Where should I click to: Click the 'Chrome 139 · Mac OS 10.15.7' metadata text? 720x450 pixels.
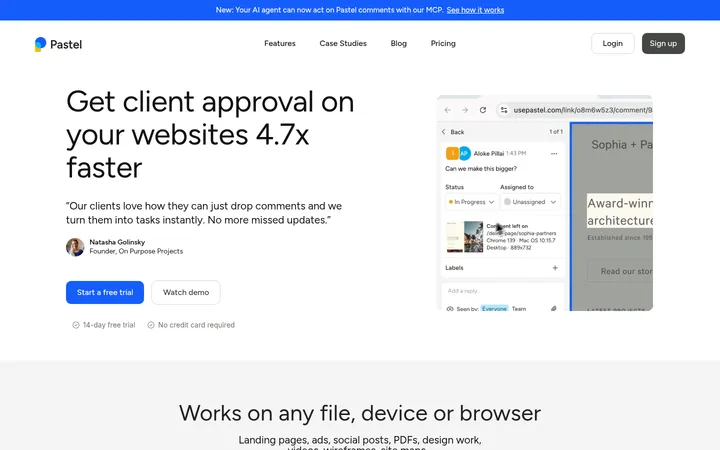coord(521,241)
